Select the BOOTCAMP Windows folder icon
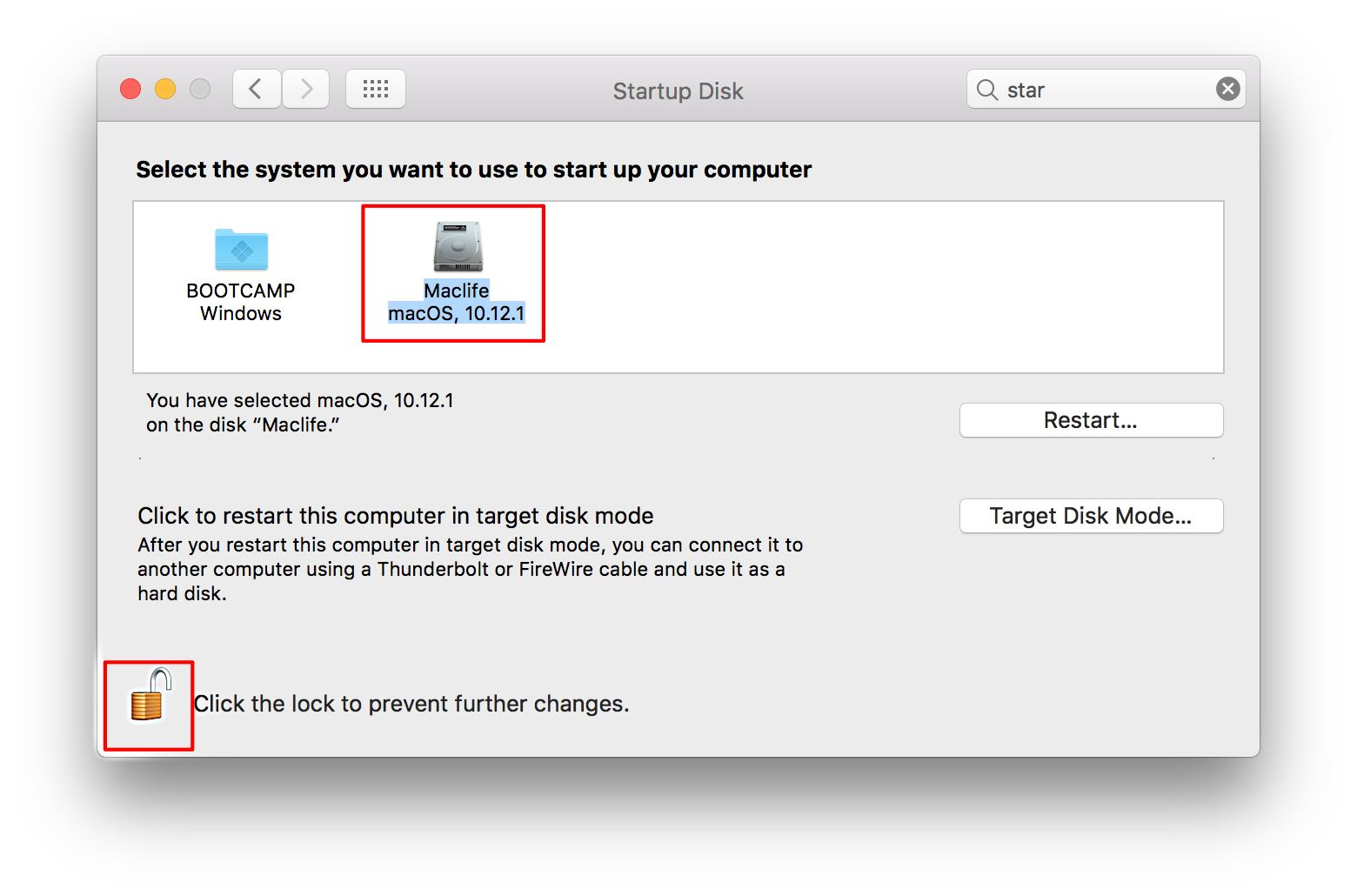The width and height of the screenshot is (1357, 896). point(241,250)
